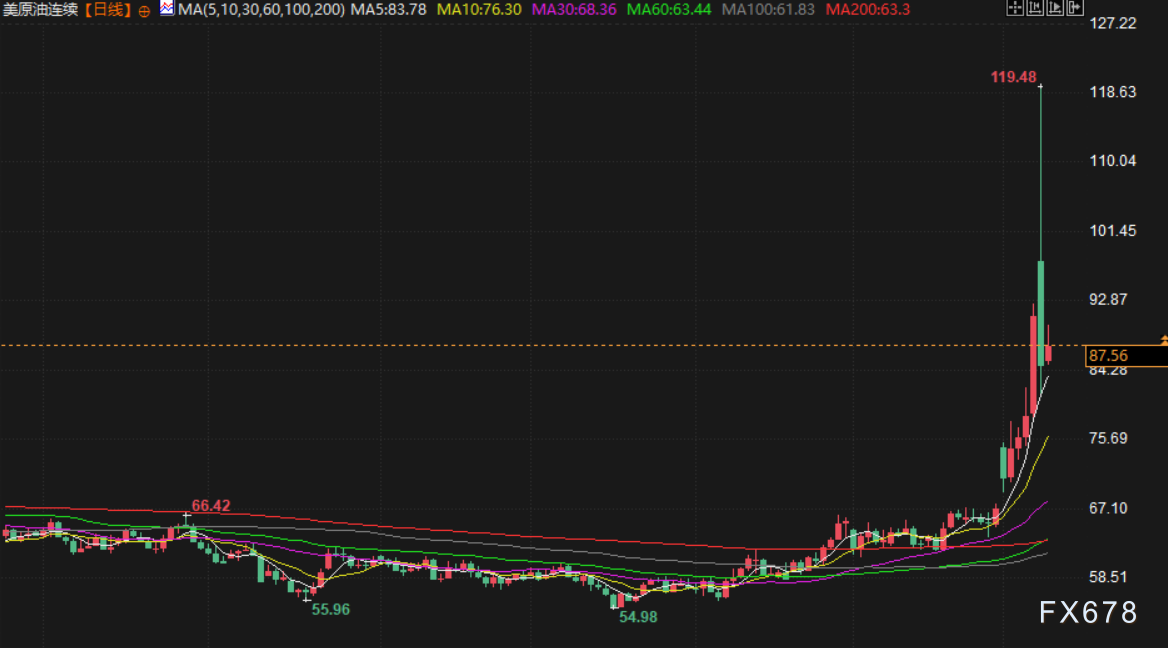
Task: Click the jump-to-start chart range icon
Action: pyautogui.click(x=1035, y=8)
